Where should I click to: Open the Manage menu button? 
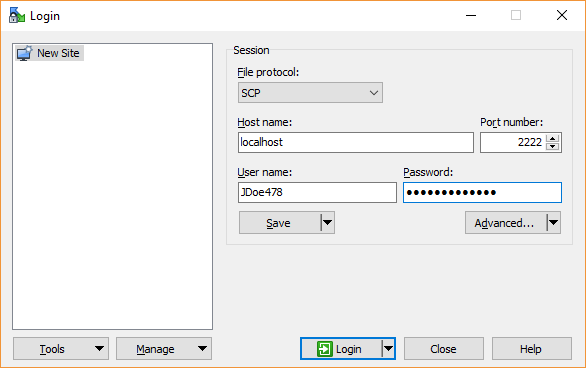(164, 349)
